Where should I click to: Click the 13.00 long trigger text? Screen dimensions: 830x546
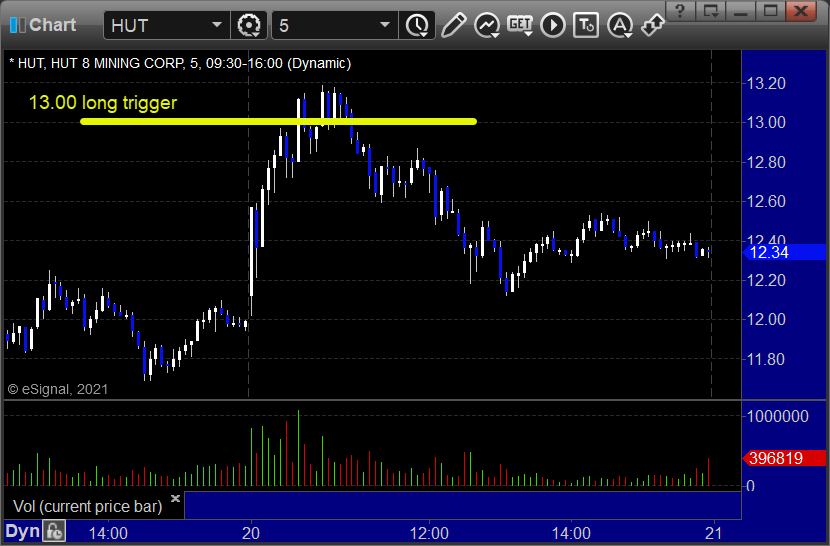pyautogui.click(x=103, y=103)
